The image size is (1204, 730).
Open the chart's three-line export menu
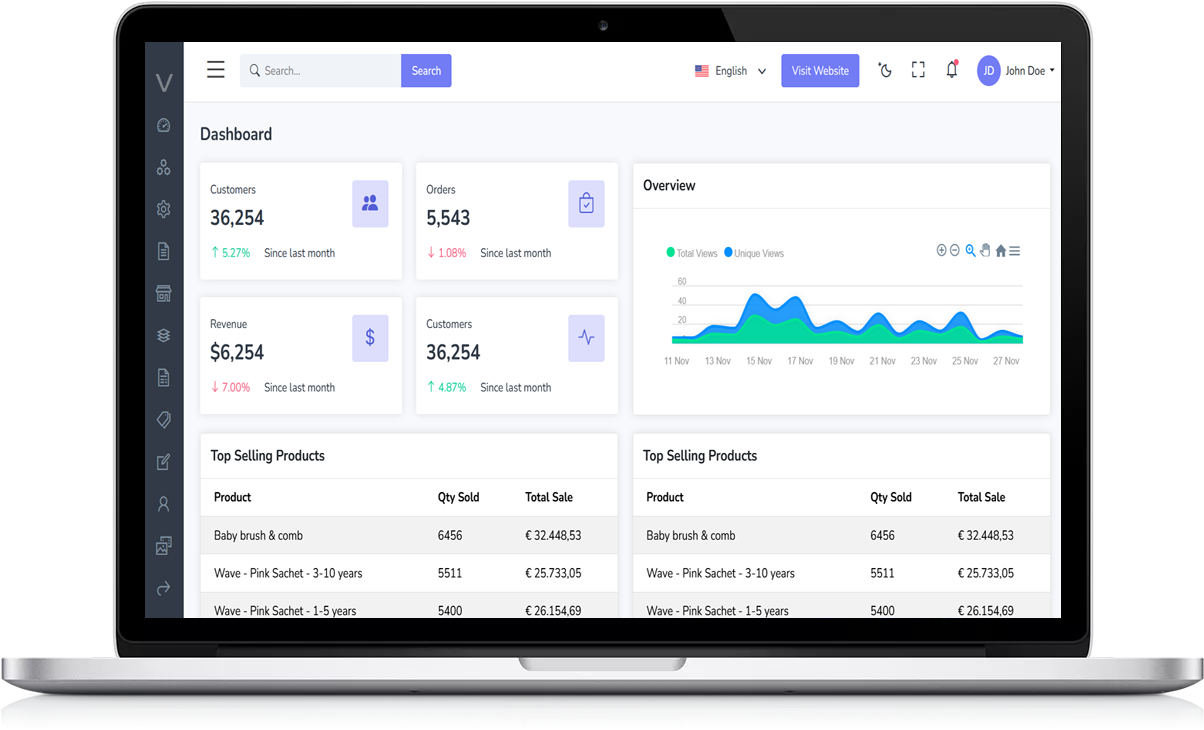pyautogui.click(x=1015, y=251)
